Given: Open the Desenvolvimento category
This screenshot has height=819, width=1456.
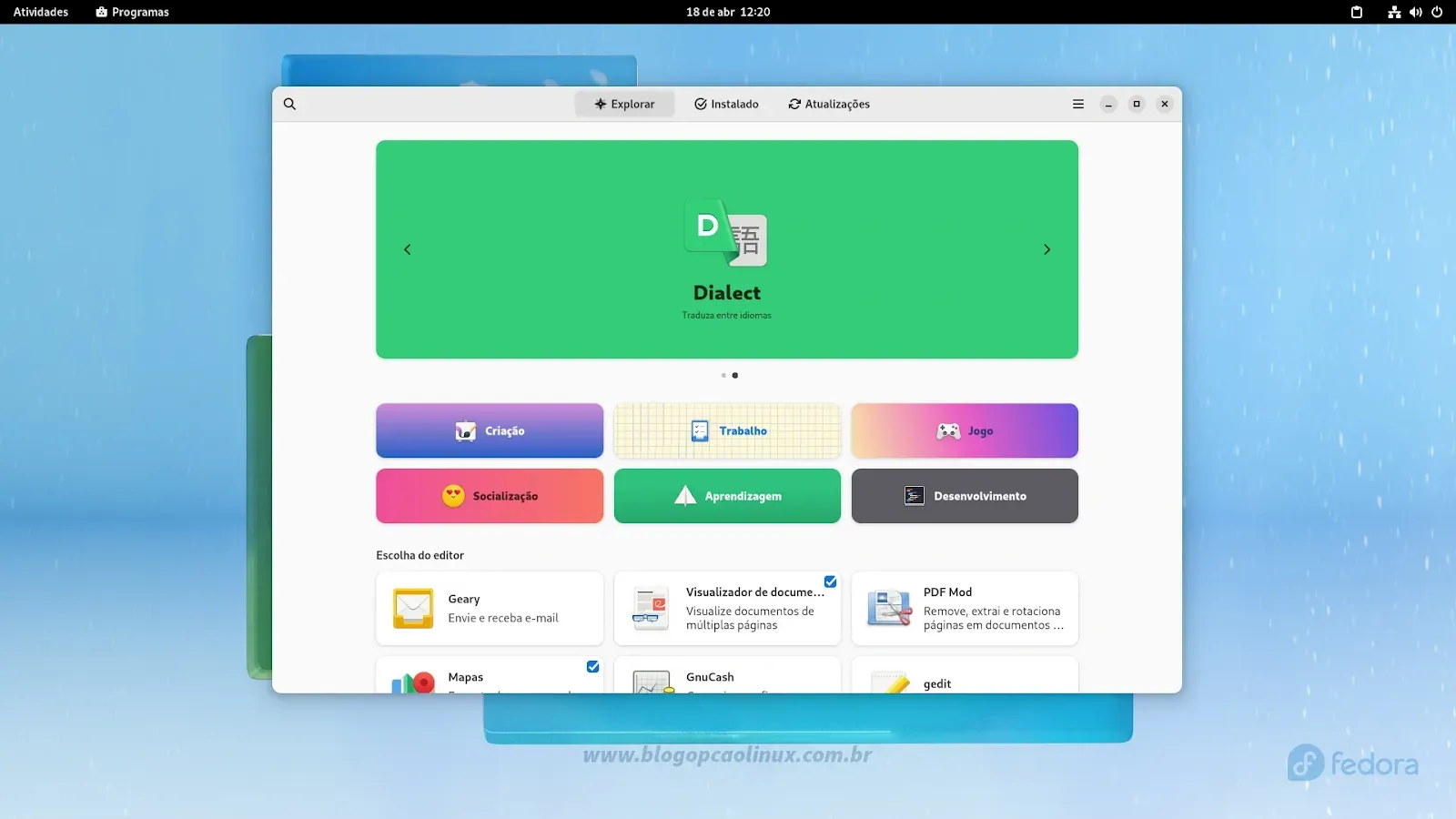Looking at the screenshot, I should click(965, 496).
